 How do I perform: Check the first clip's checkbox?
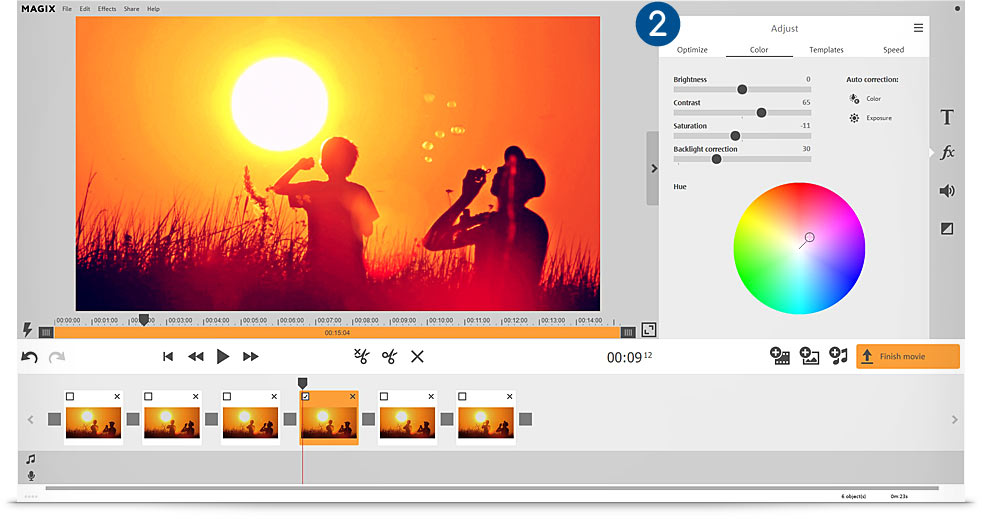point(70,397)
